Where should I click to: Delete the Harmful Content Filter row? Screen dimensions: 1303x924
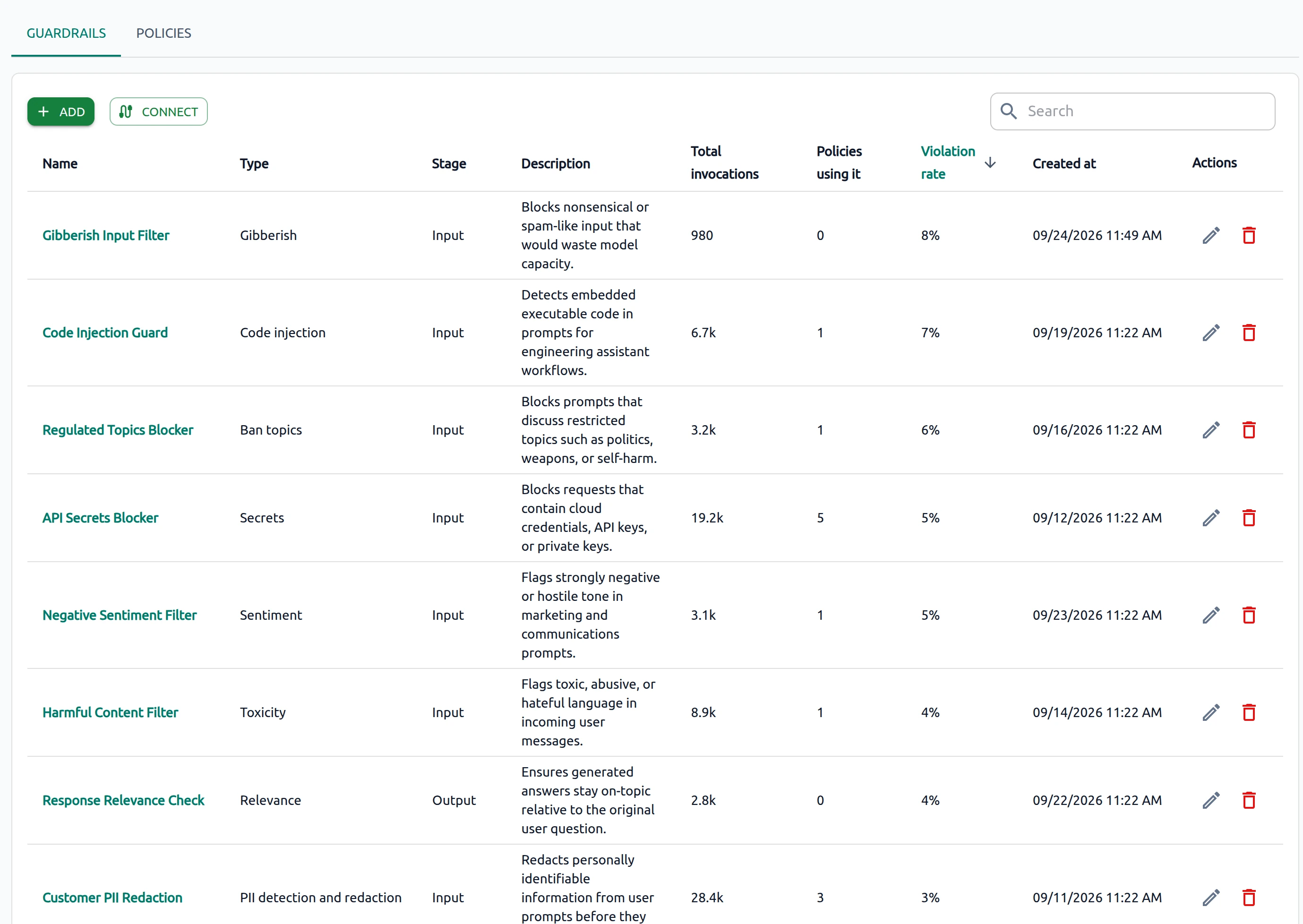(x=1249, y=712)
